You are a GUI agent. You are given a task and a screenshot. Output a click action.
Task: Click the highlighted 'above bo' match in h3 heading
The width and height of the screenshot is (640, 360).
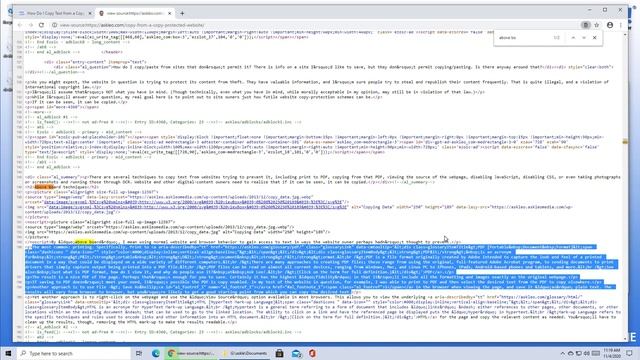click(x=44, y=187)
